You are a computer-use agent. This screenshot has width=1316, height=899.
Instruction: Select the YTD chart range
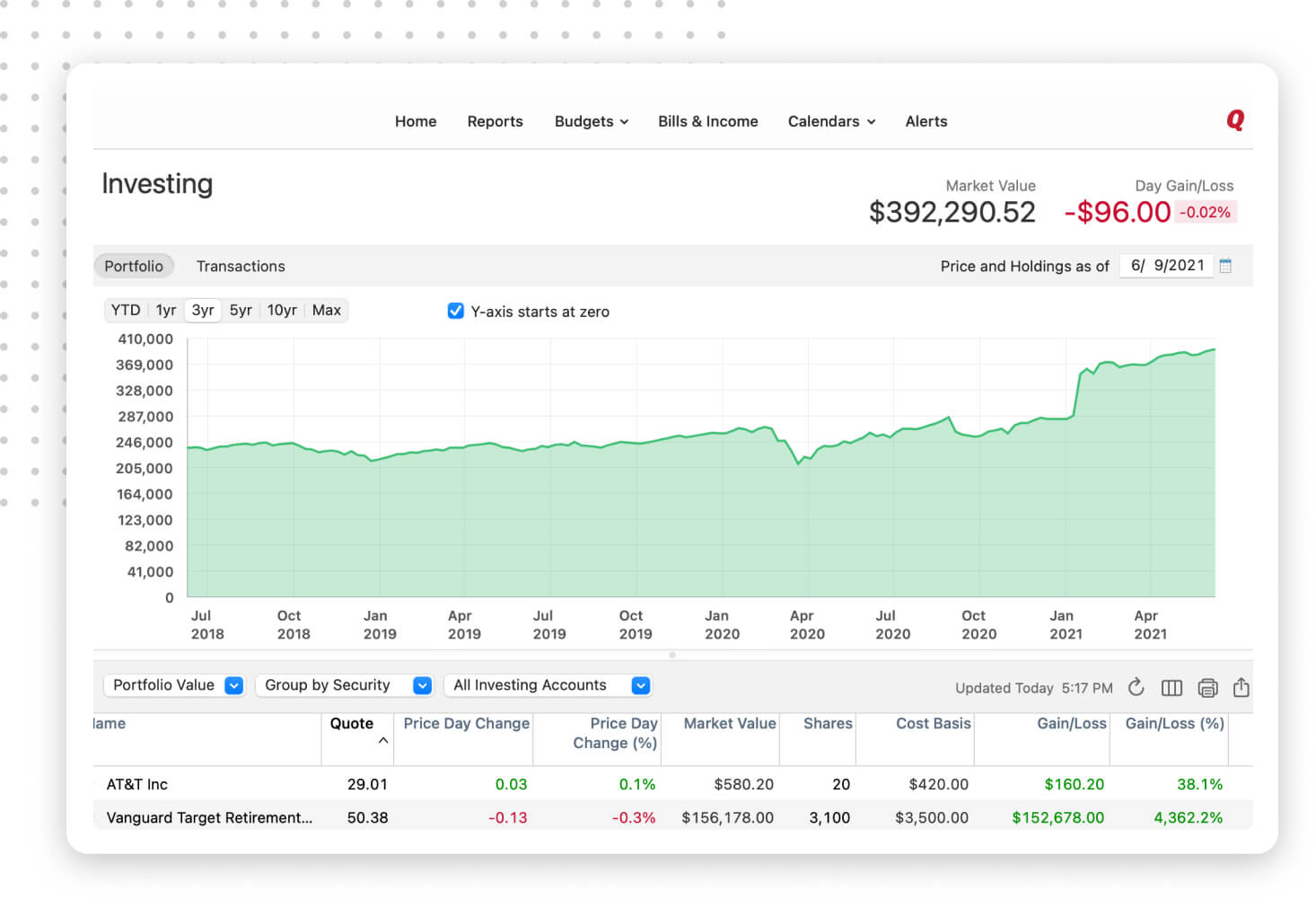[126, 310]
